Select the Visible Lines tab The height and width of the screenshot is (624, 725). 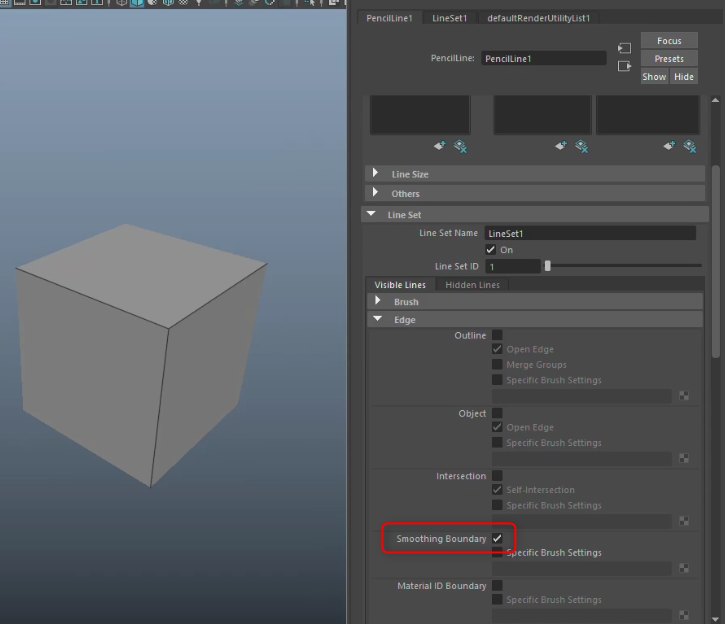point(400,285)
